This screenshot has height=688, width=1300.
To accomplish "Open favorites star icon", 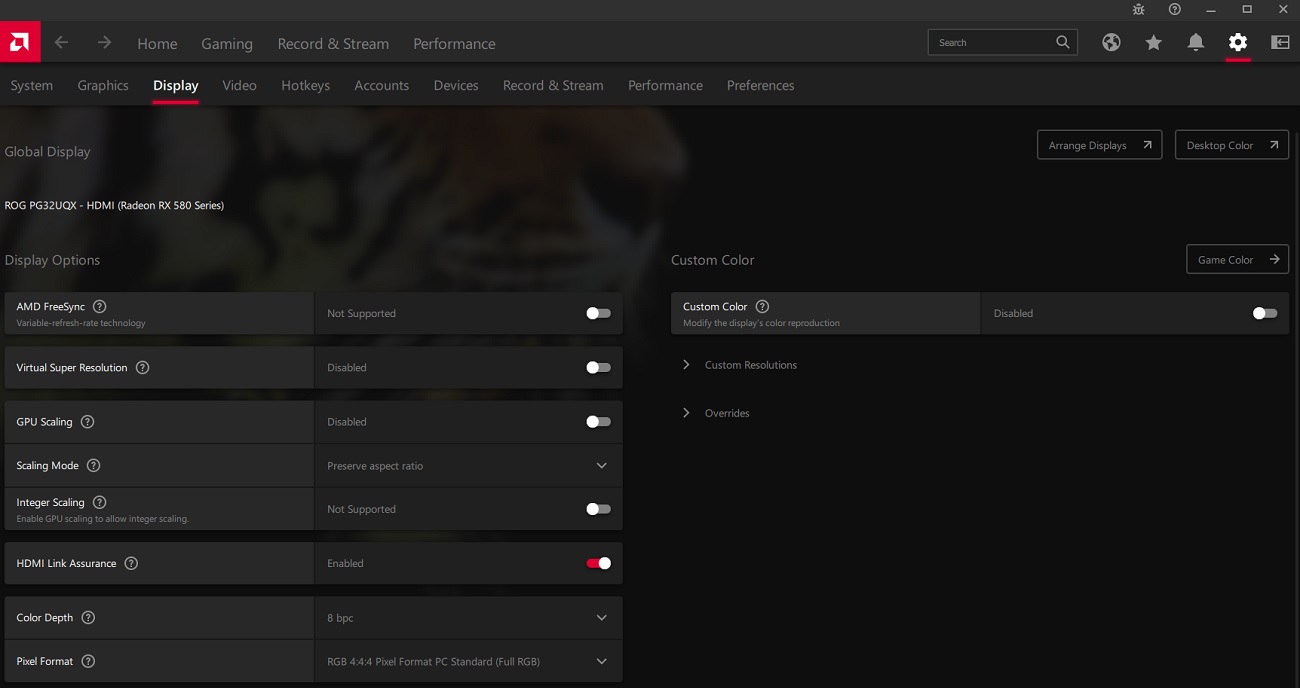I will pos(1153,42).
